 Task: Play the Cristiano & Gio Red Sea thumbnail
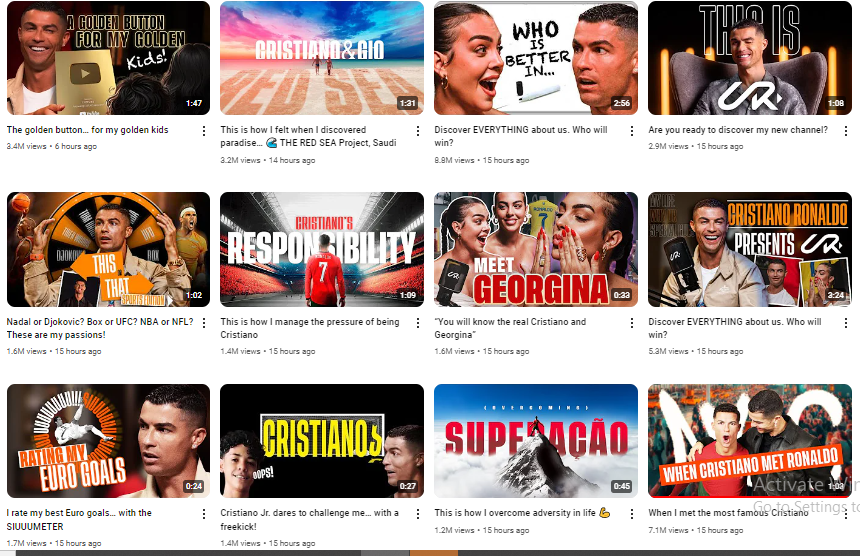(322, 58)
